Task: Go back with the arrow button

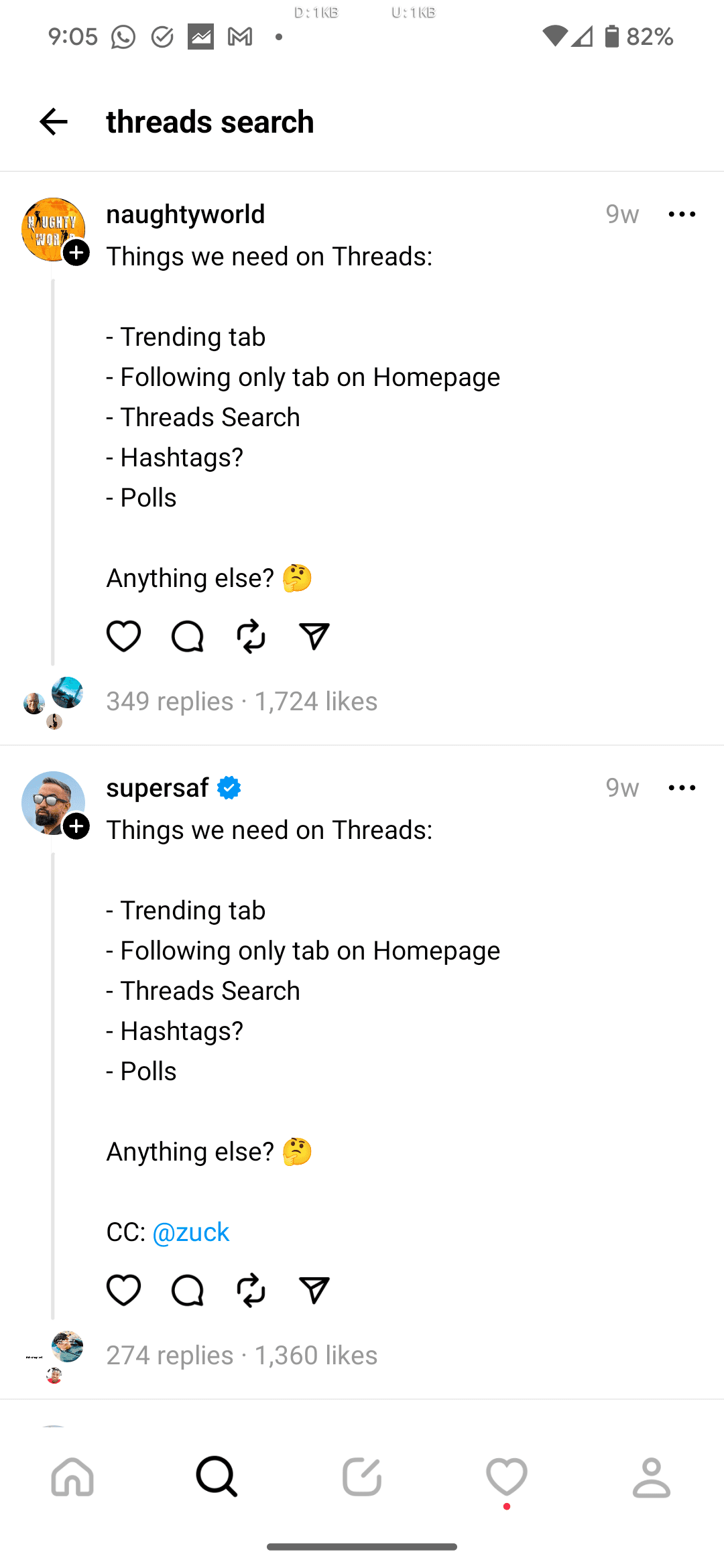Action: [x=53, y=121]
